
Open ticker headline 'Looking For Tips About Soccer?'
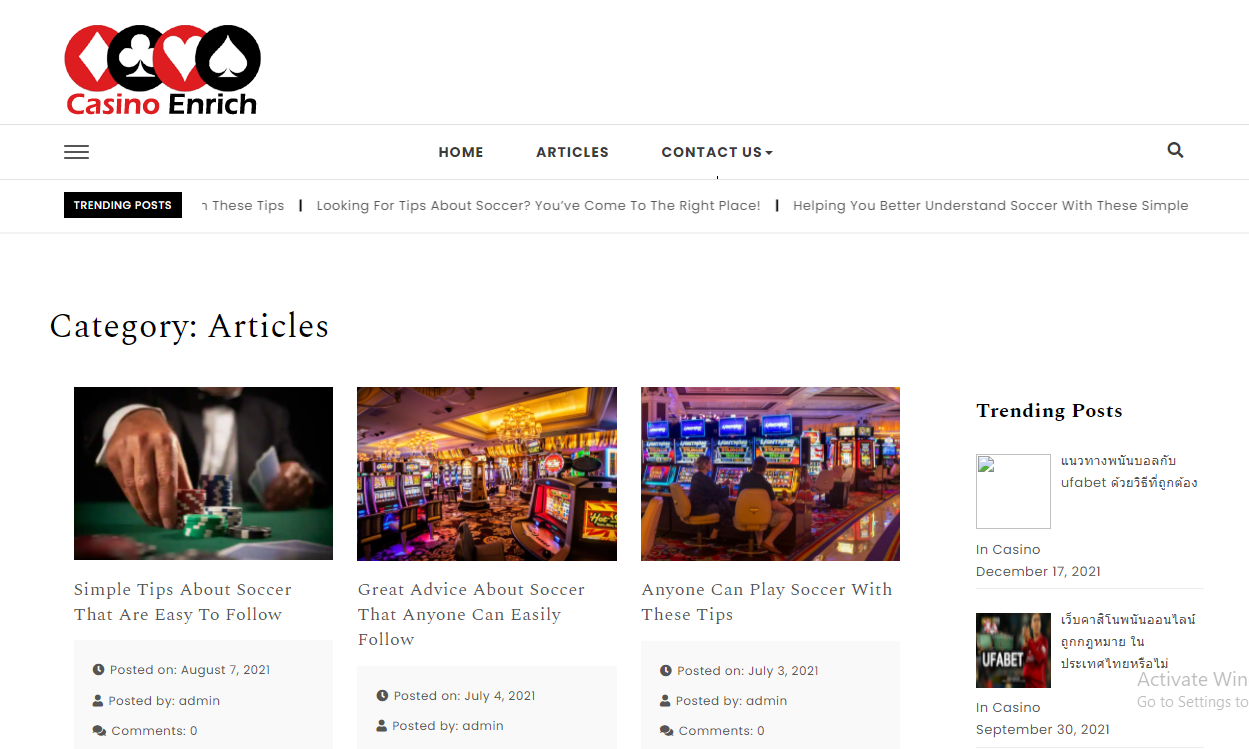538,205
